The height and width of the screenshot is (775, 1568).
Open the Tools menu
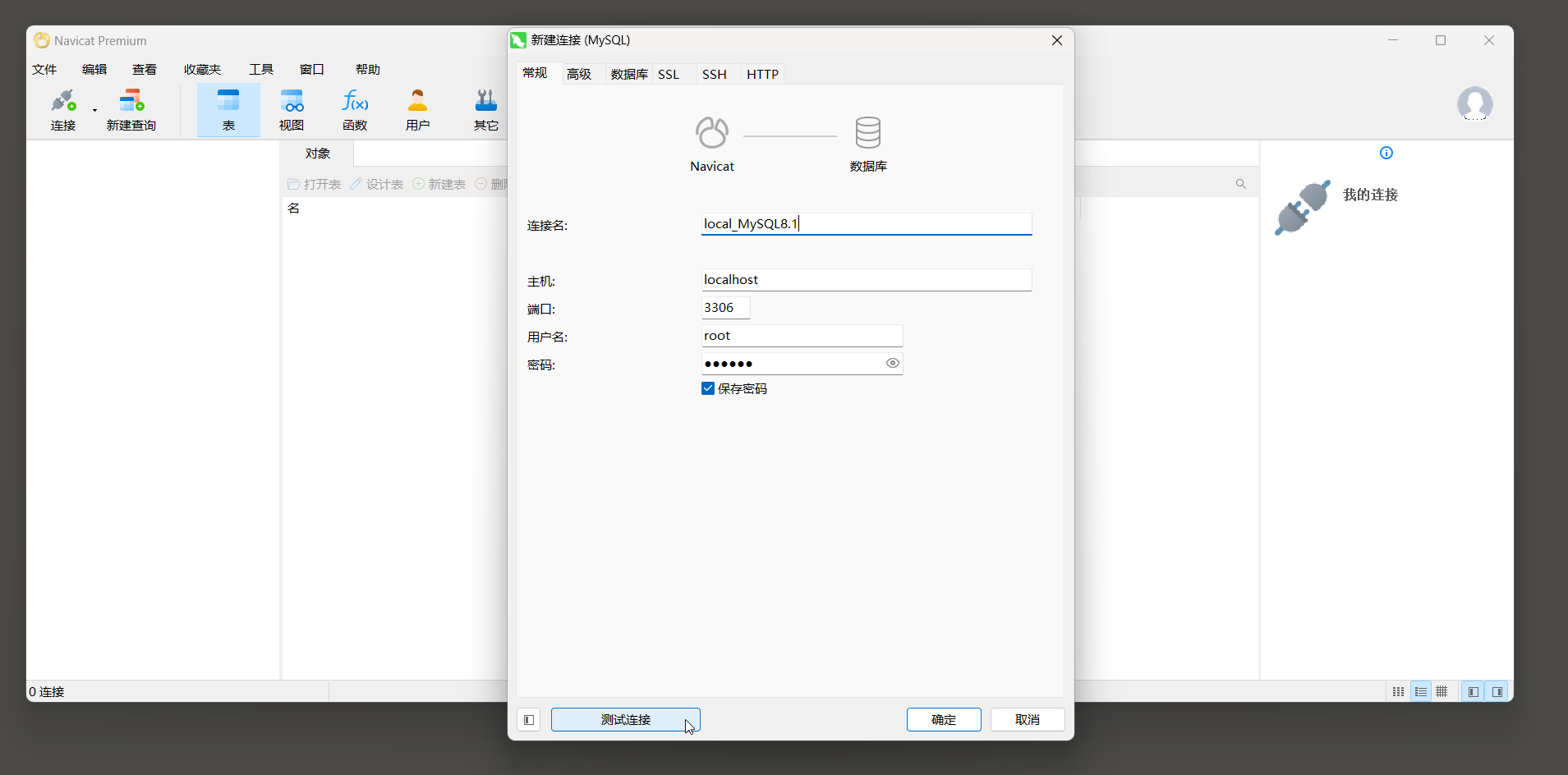(261, 70)
